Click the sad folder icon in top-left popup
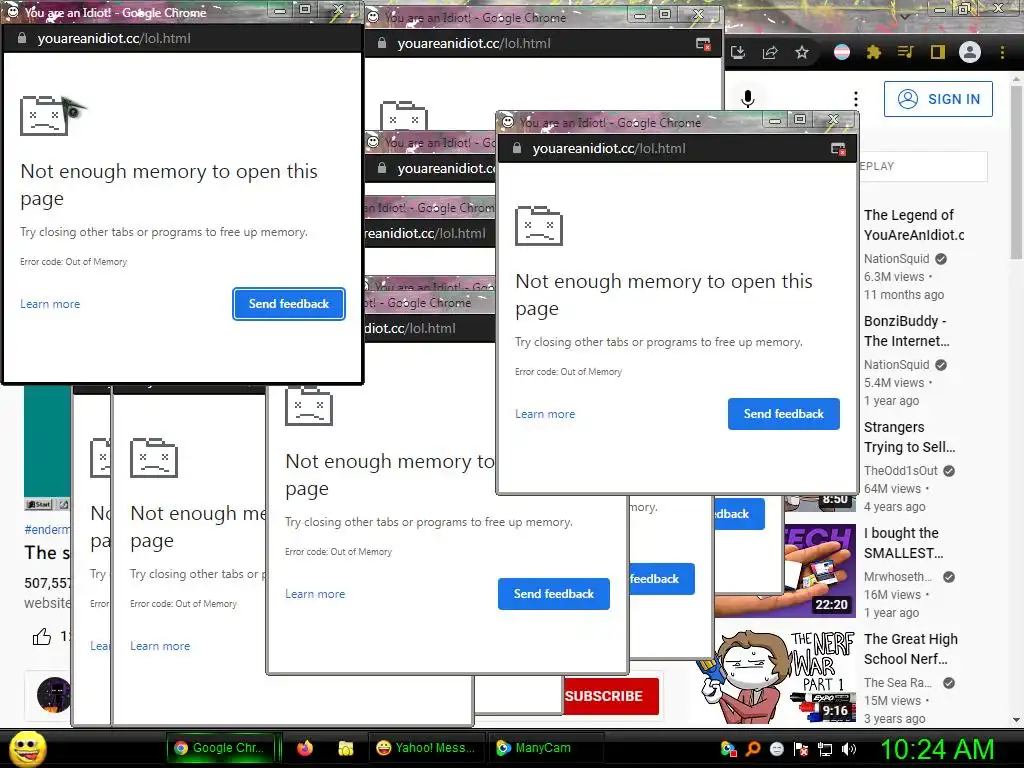The image size is (1024, 768). (x=44, y=116)
